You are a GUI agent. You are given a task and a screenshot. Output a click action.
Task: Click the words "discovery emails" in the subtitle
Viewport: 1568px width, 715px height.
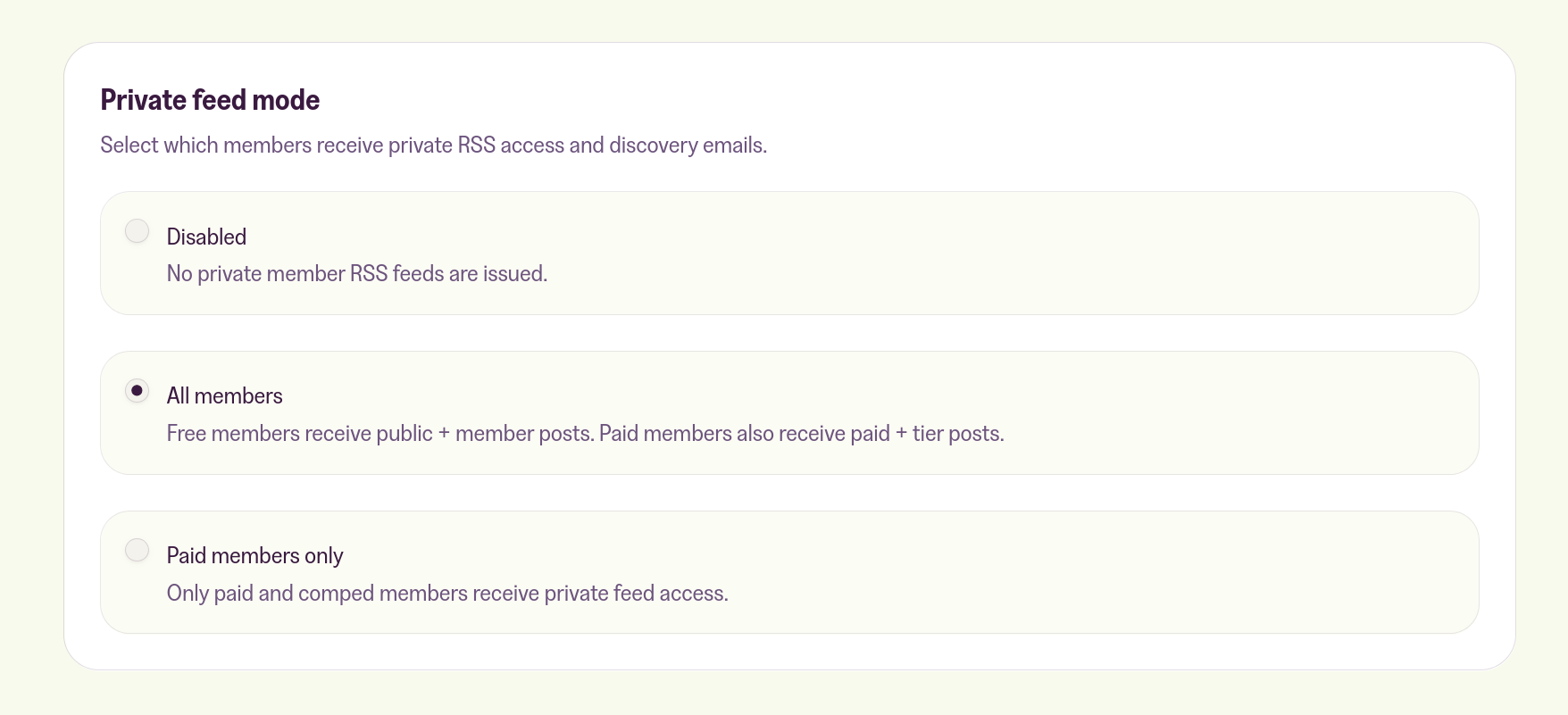pyautogui.click(x=687, y=145)
